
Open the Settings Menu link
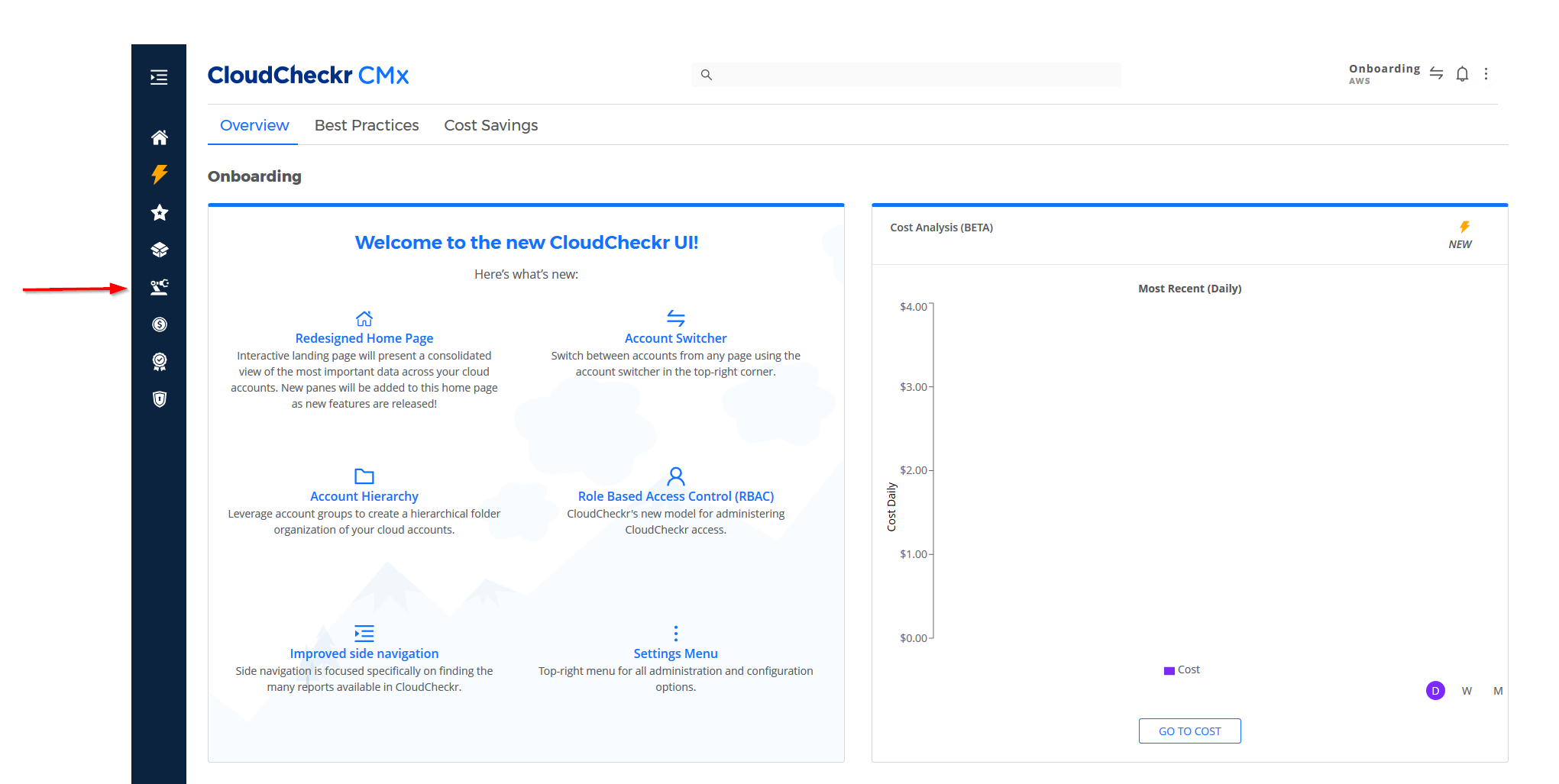(x=676, y=653)
